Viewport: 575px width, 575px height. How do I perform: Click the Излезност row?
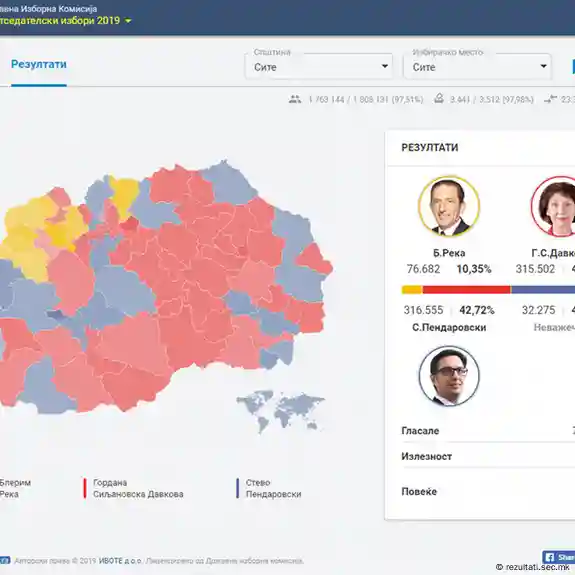tap(488, 456)
